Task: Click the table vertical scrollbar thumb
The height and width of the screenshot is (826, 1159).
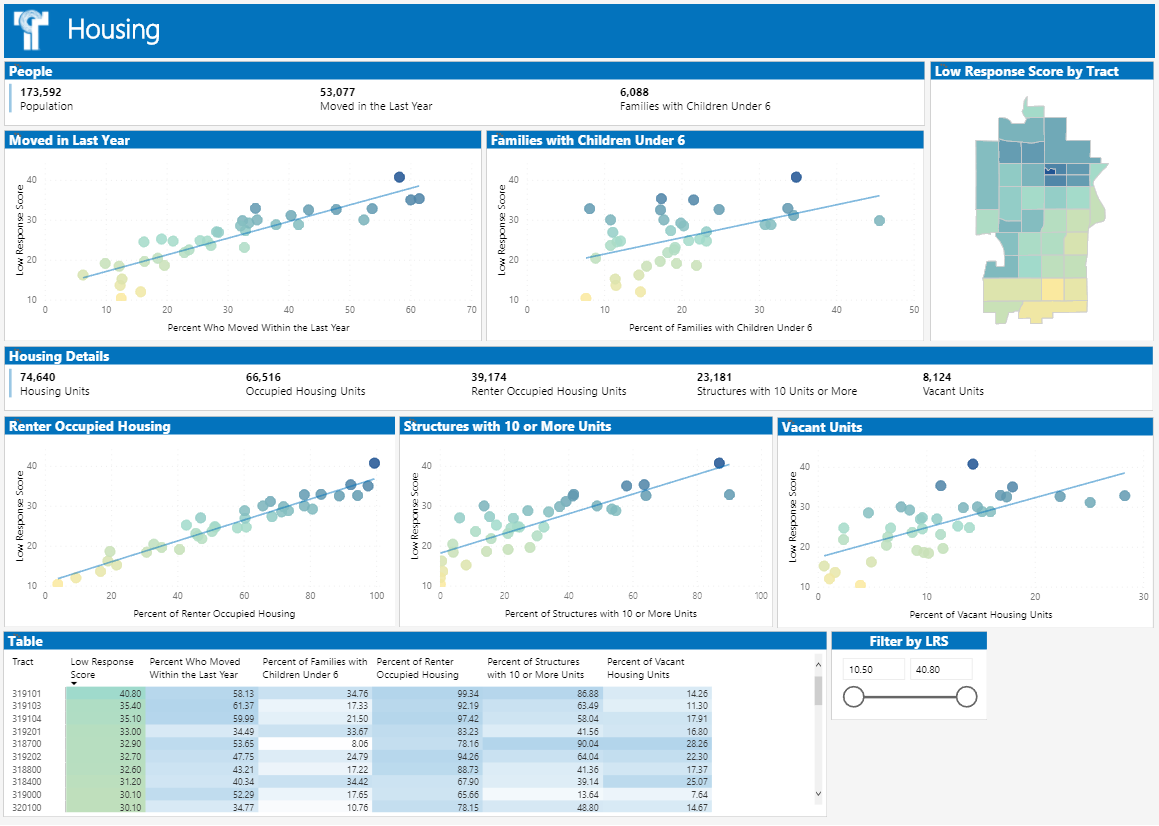Action: pyautogui.click(x=819, y=690)
